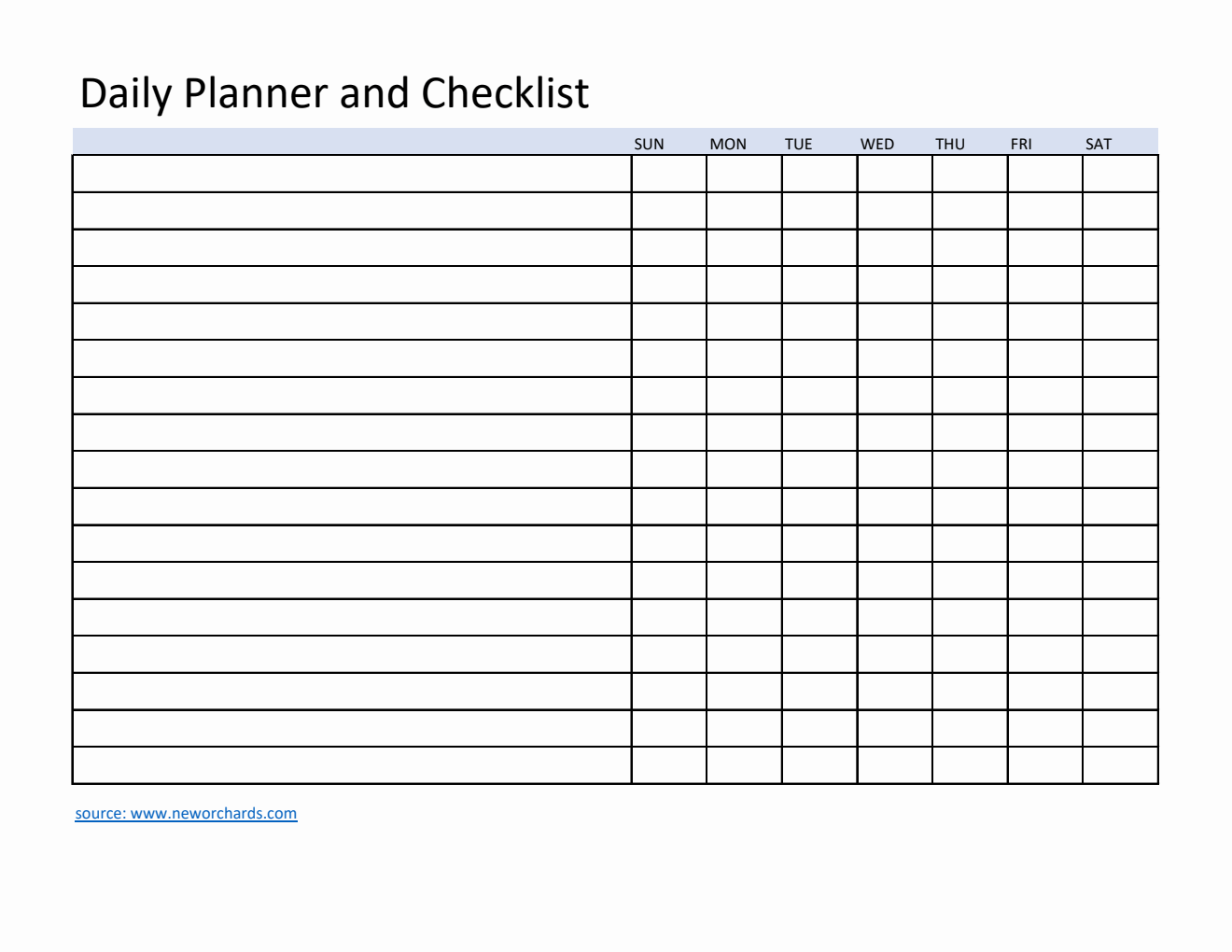Check the last row's SUN box
This screenshot has width=1232, height=952.
(669, 765)
